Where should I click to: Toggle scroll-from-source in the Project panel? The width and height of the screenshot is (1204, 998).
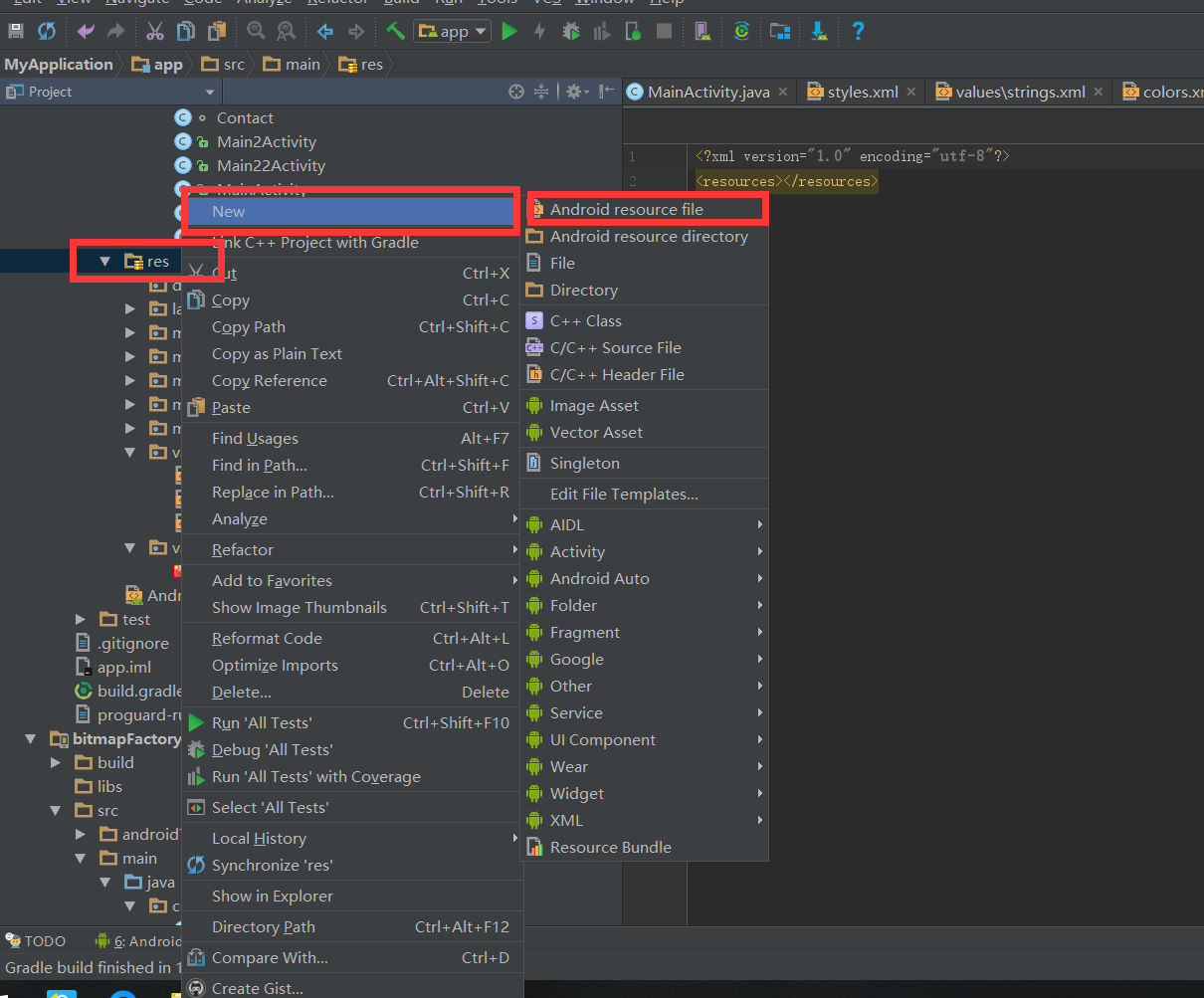tap(515, 92)
